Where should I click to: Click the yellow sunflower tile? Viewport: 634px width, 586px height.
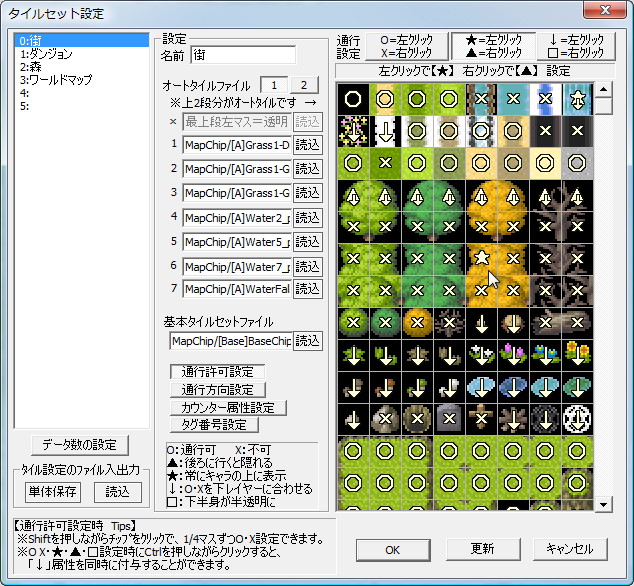pyautogui.click(x=577, y=355)
